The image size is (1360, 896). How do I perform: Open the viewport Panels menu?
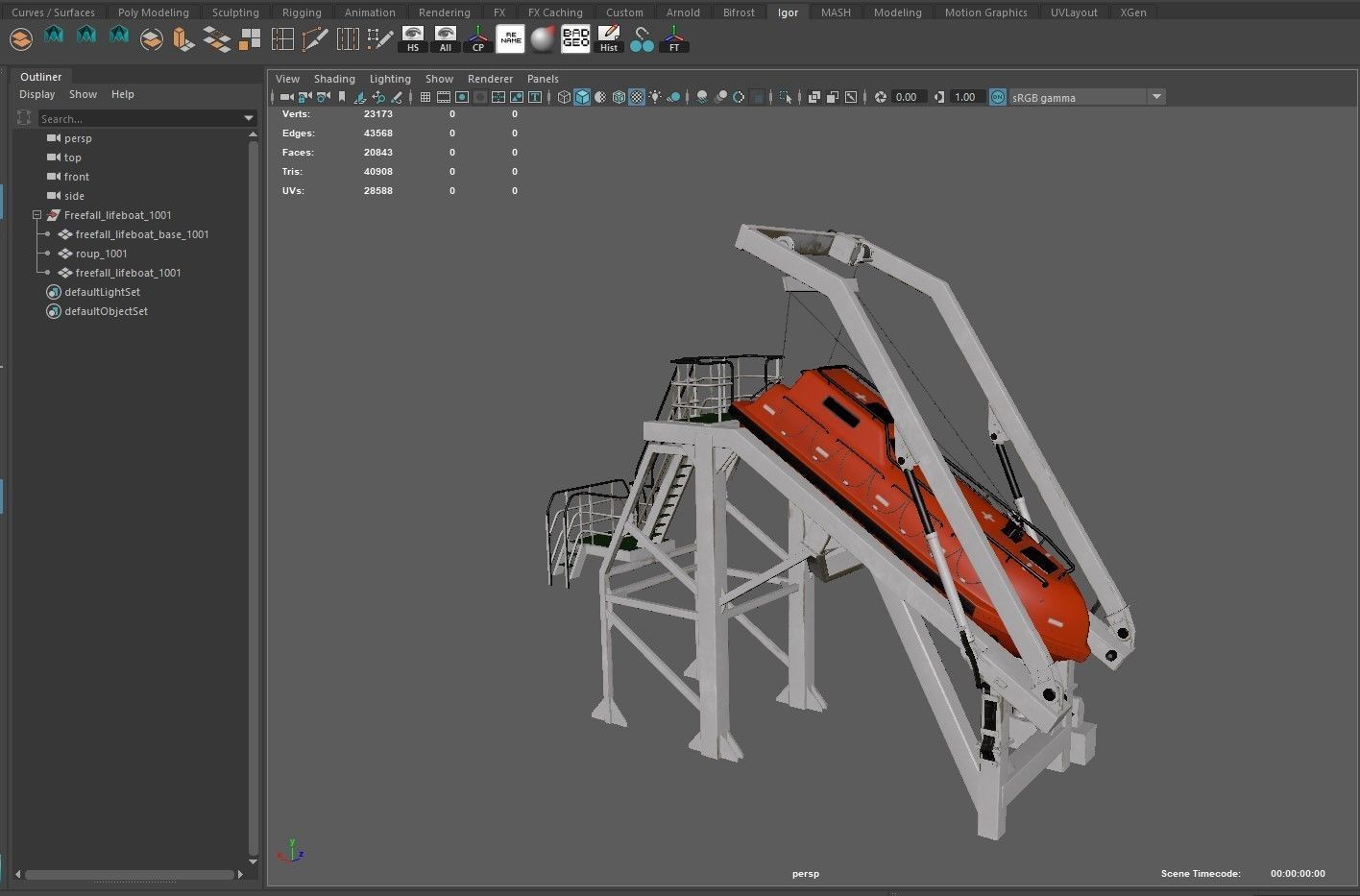(543, 79)
